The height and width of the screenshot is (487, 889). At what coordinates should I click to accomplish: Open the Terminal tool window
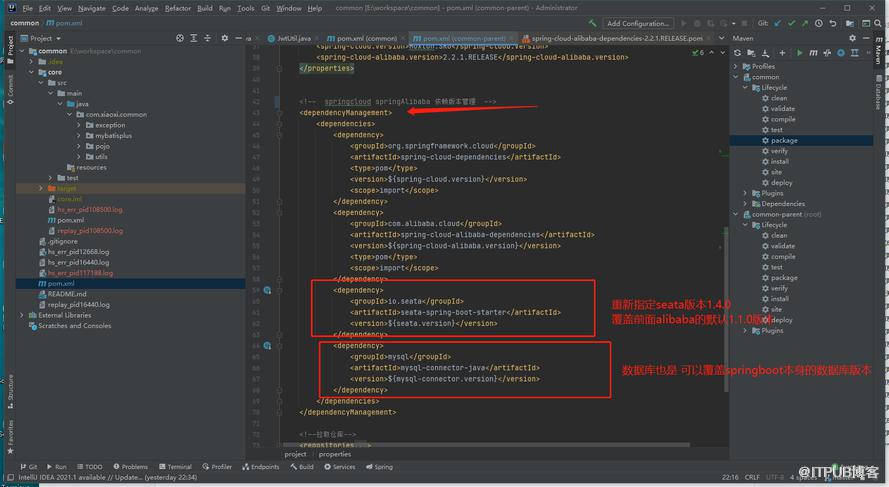[175, 467]
